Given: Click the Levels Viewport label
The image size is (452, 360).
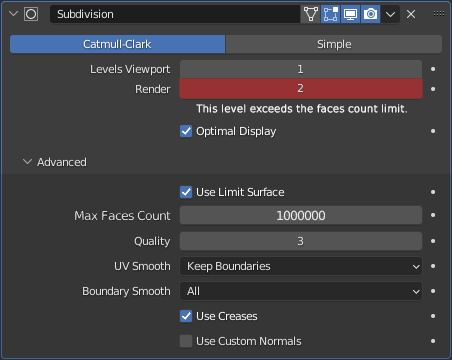Looking at the screenshot, I should (130, 69).
